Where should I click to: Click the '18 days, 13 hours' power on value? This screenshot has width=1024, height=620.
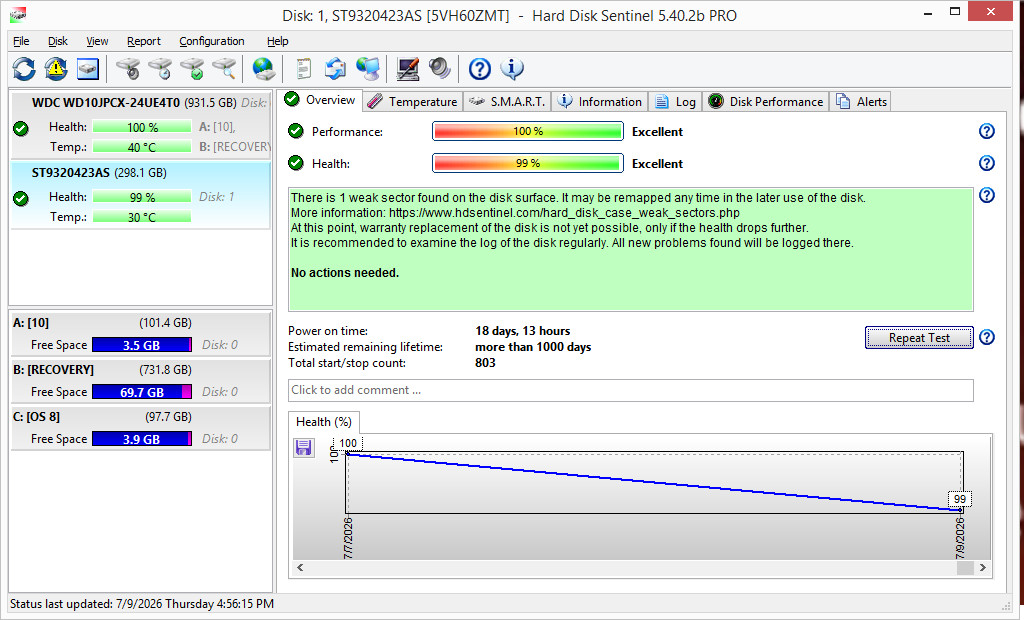coord(522,331)
